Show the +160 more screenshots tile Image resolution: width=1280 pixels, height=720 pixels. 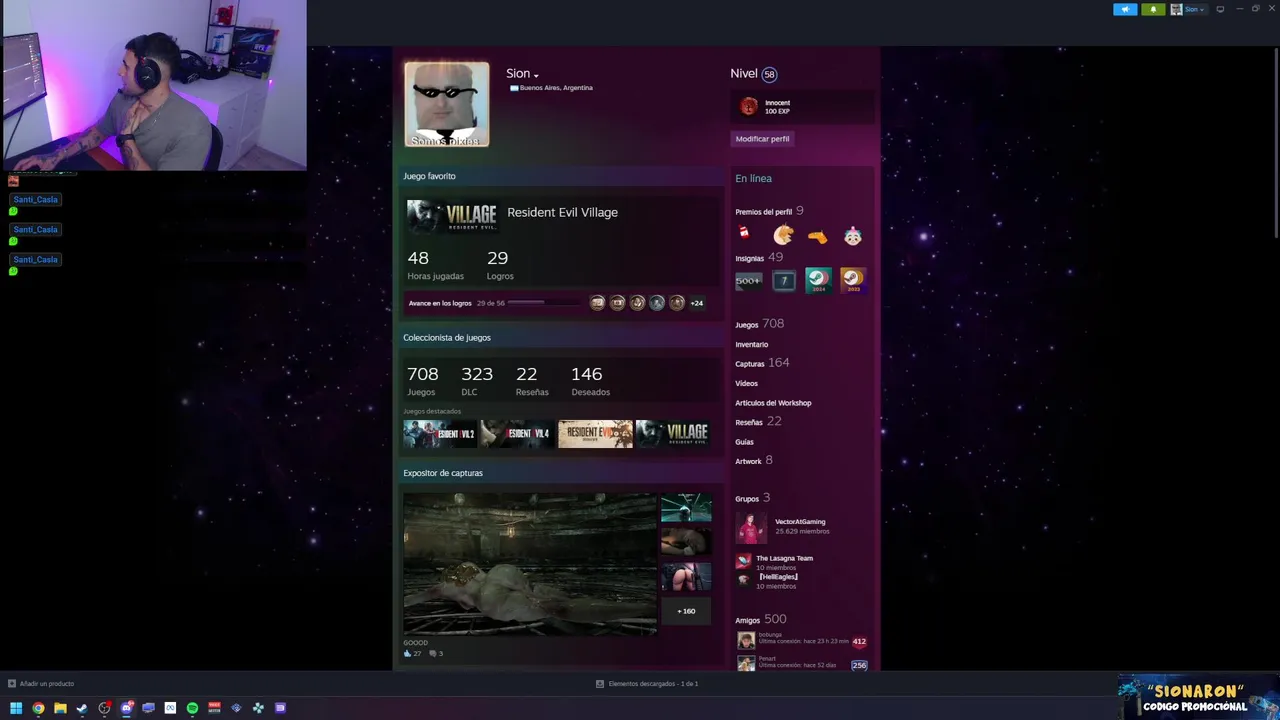[x=686, y=611]
